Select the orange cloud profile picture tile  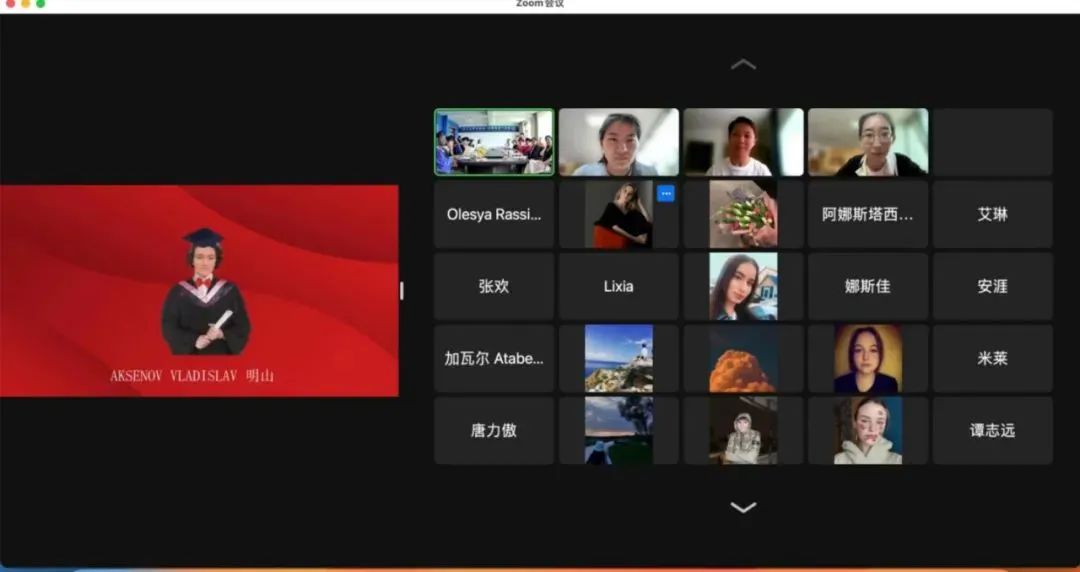[x=743, y=358]
